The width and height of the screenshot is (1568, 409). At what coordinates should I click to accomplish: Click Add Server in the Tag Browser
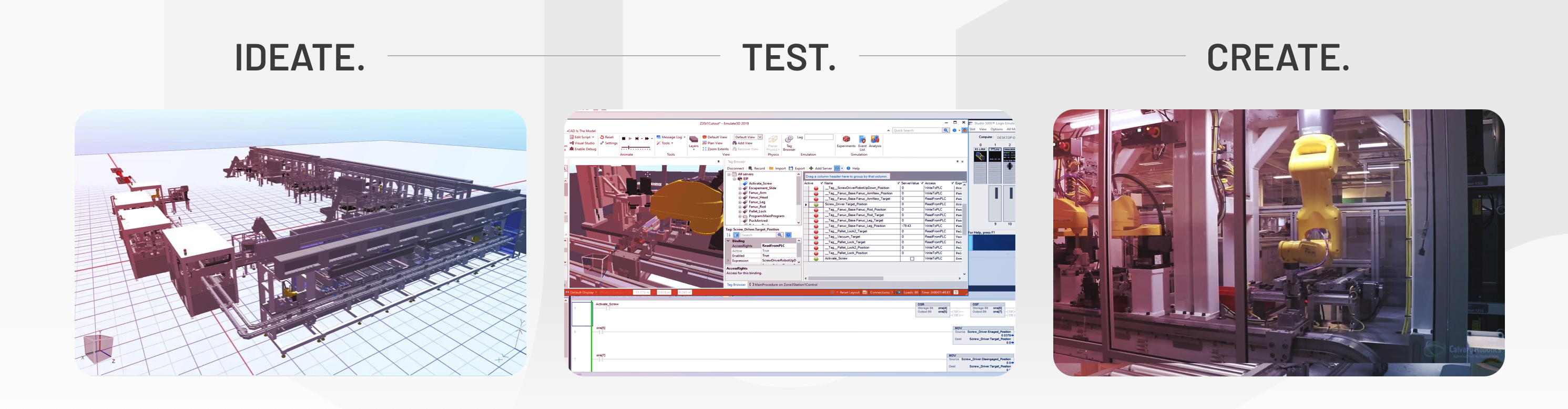tap(820, 168)
